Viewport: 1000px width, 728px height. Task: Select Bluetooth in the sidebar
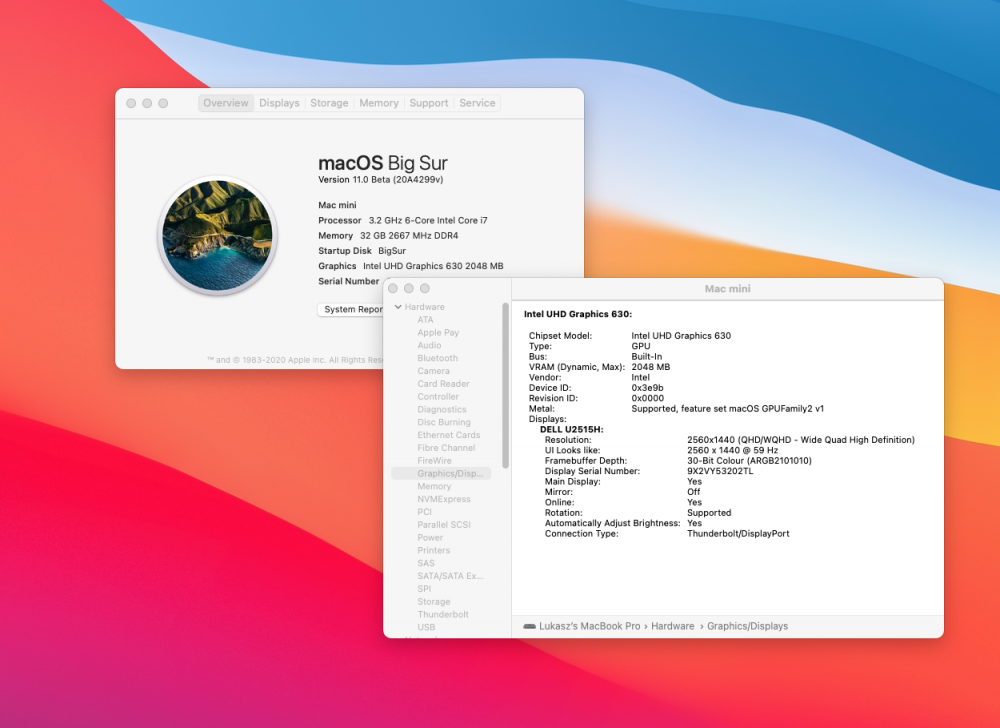(438, 358)
